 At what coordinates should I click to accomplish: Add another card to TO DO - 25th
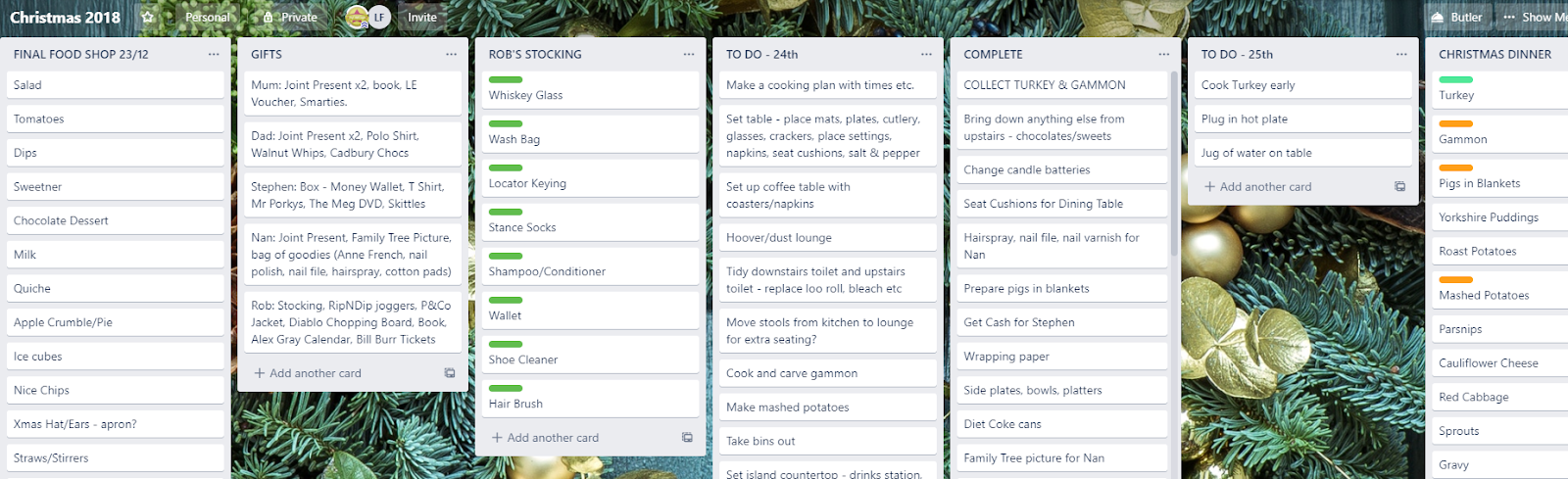(1257, 186)
